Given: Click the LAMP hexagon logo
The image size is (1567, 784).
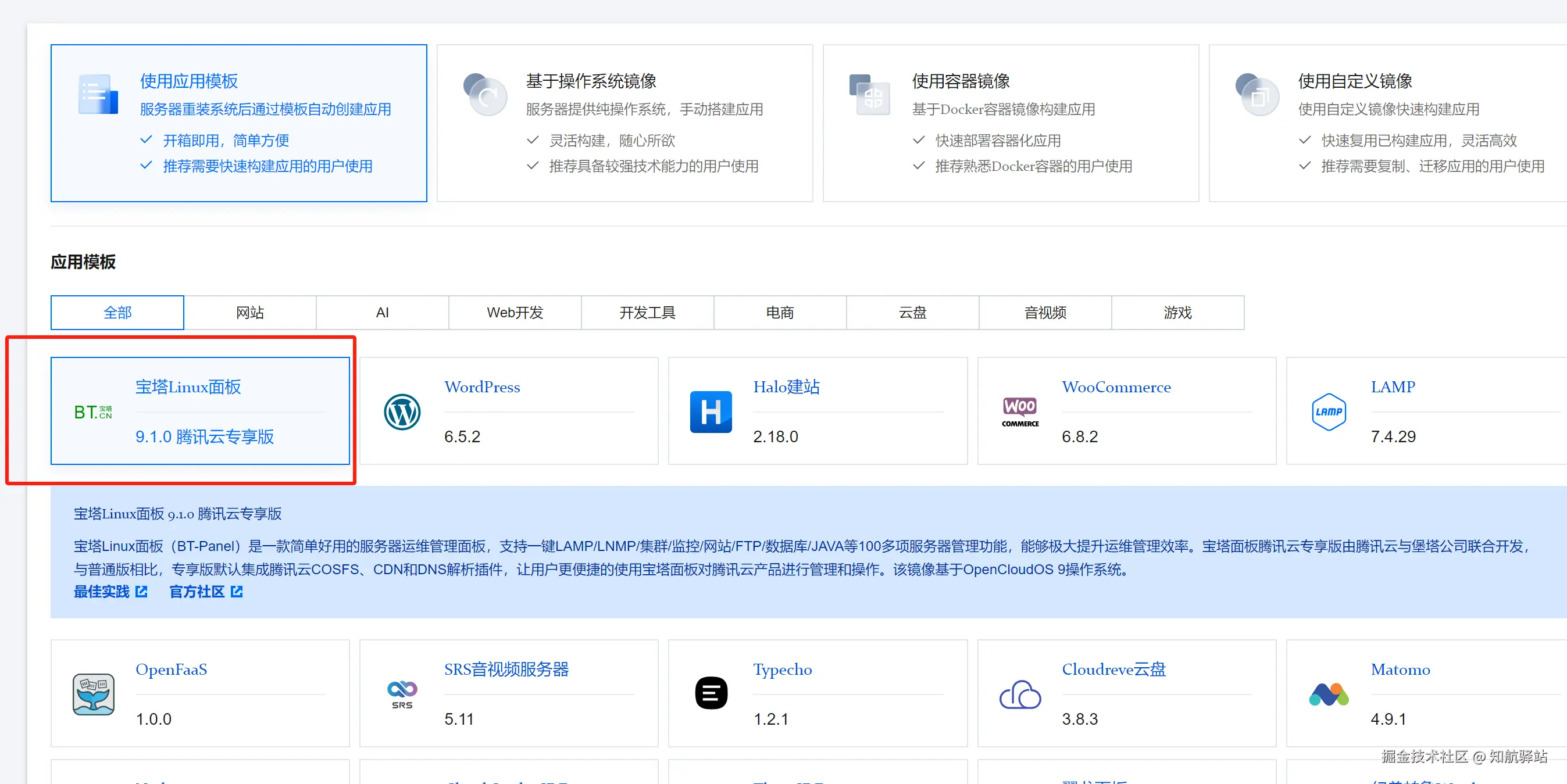Looking at the screenshot, I should pyautogui.click(x=1329, y=412).
